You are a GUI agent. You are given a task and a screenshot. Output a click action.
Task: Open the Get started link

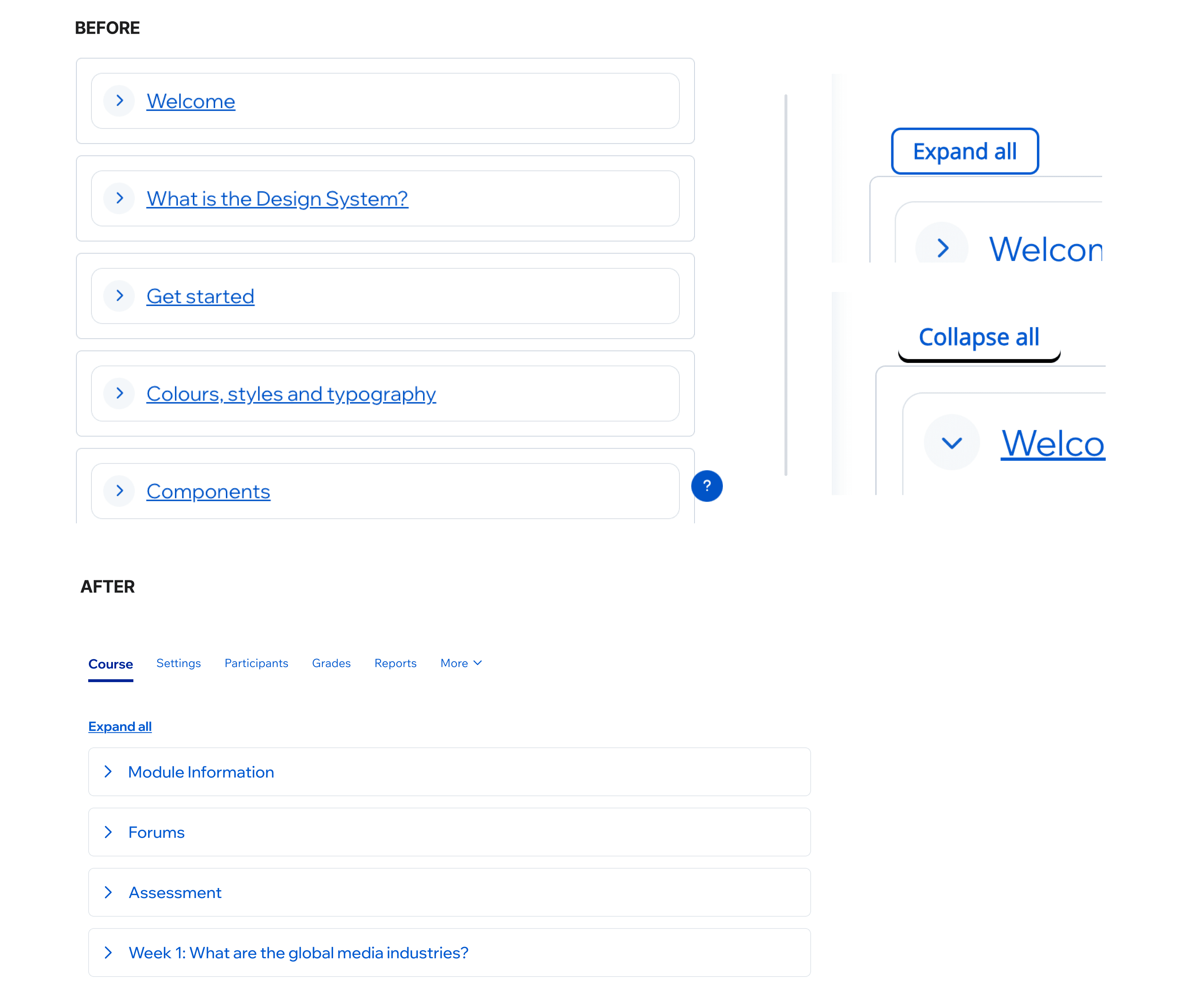(x=200, y=296)
